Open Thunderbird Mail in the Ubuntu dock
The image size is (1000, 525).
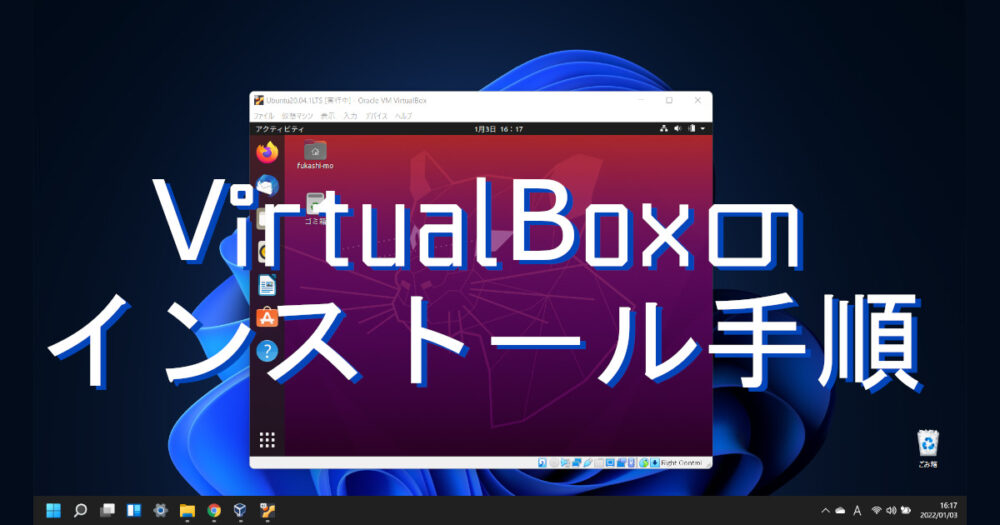[x=267, y=186]
